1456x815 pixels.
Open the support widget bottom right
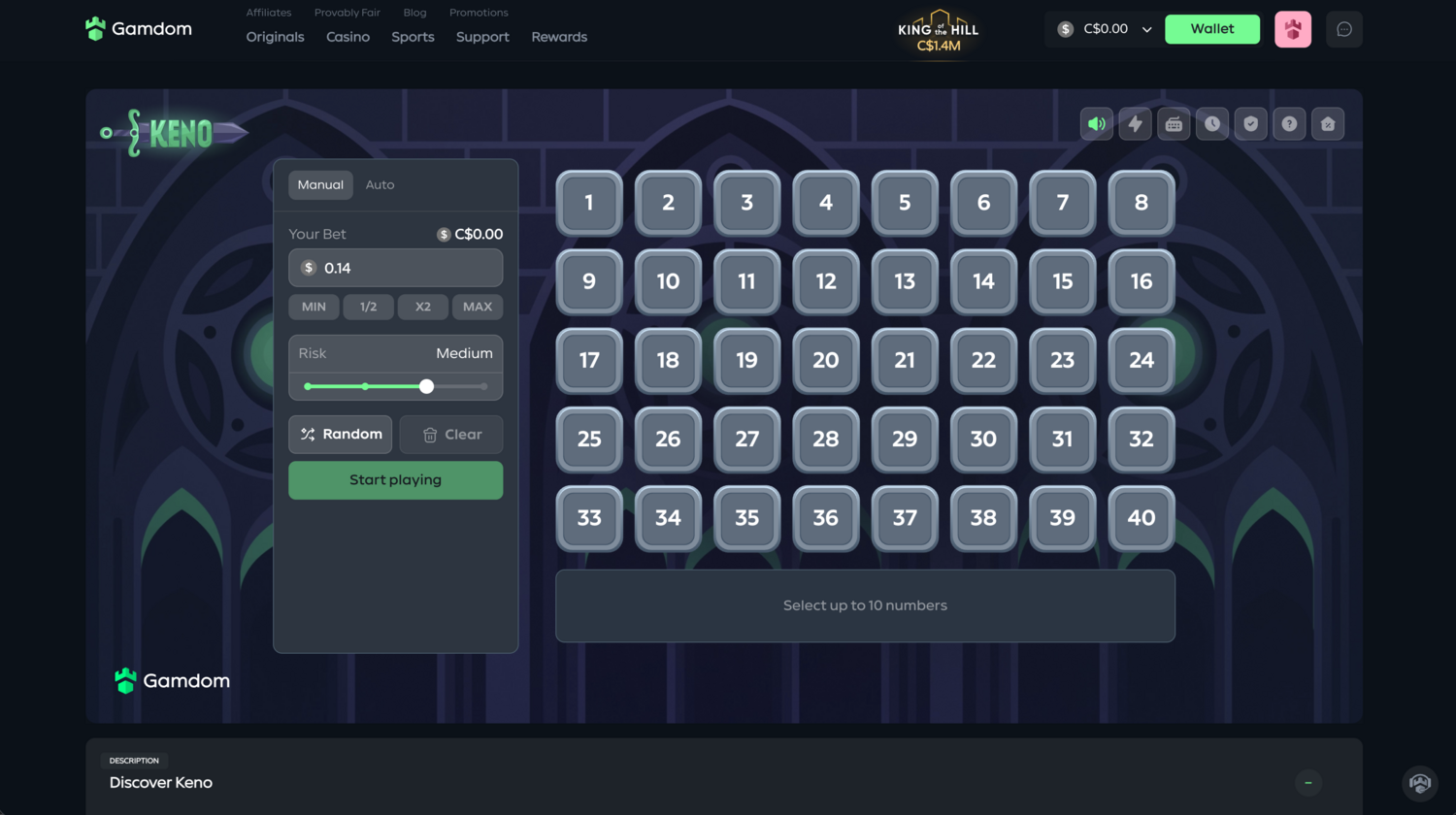[x=1420, y=783]
